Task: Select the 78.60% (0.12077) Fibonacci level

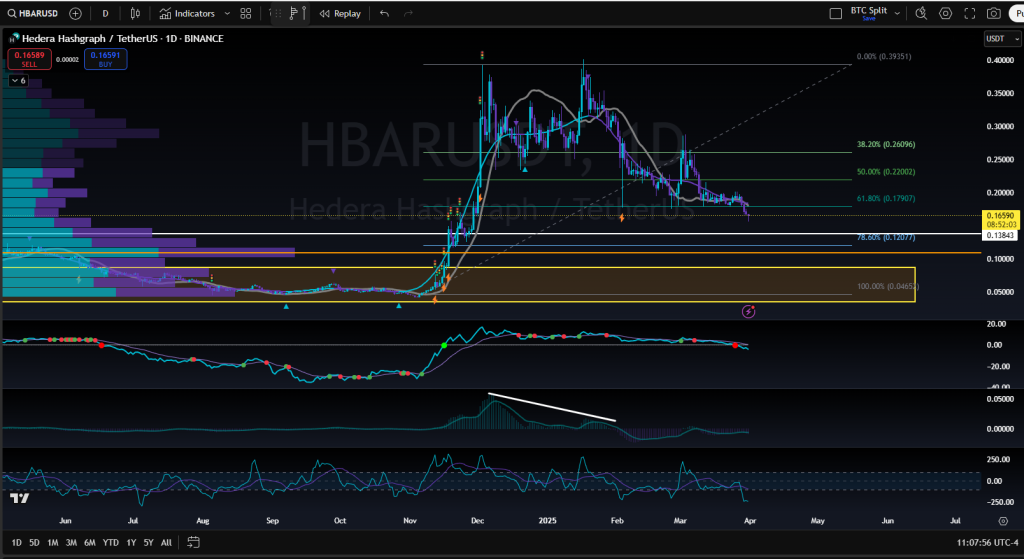Action: [x=886, y=238]
